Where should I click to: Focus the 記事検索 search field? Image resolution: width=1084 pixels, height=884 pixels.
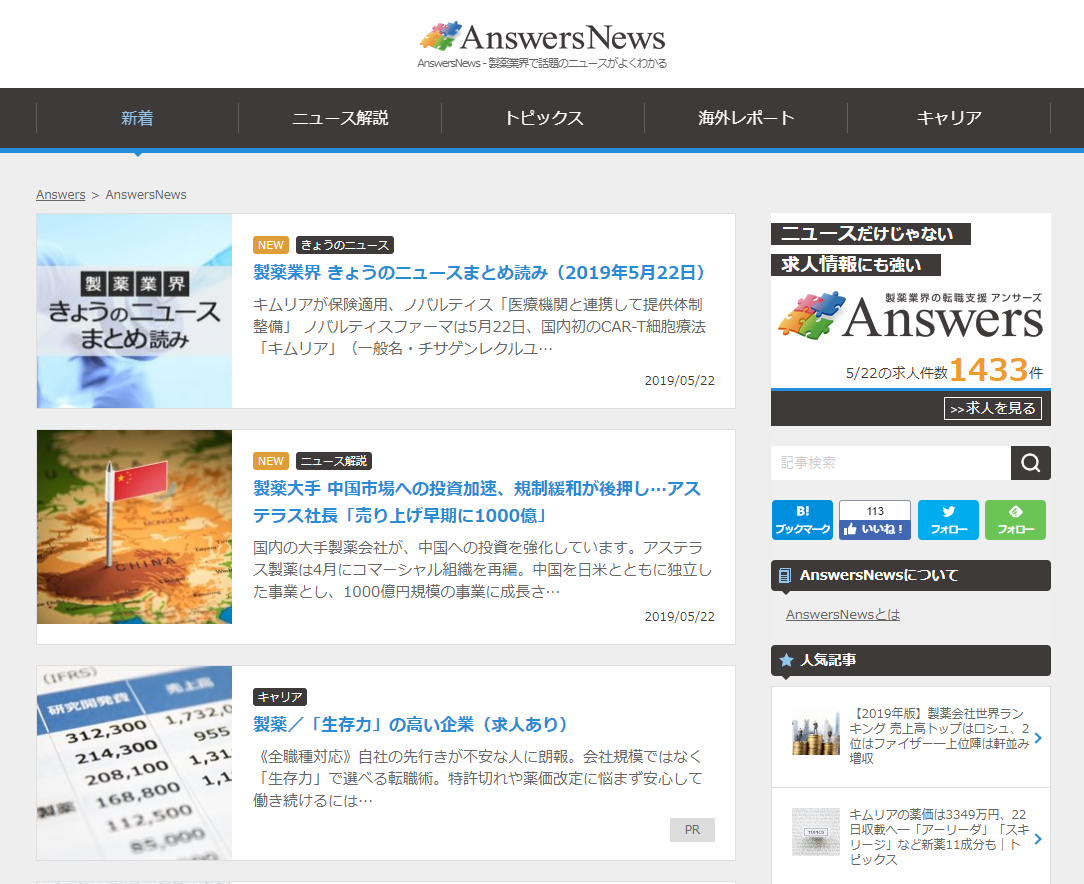tap(890, 463)
